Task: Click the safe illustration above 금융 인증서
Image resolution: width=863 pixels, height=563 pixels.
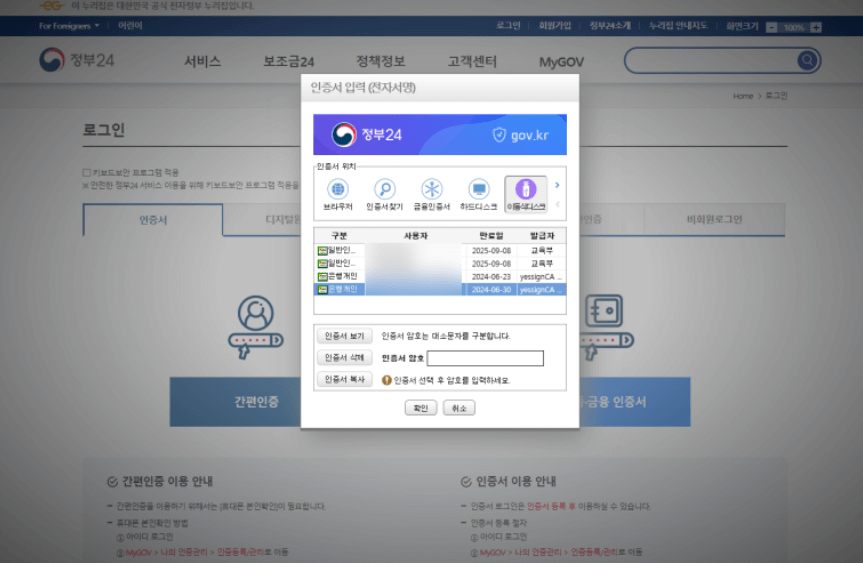Action: pos(604,327)
